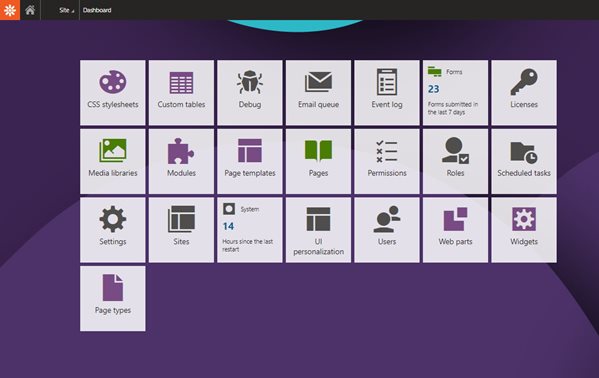
Task: Open the Forms live tile
Action: [x=455, y=92]
